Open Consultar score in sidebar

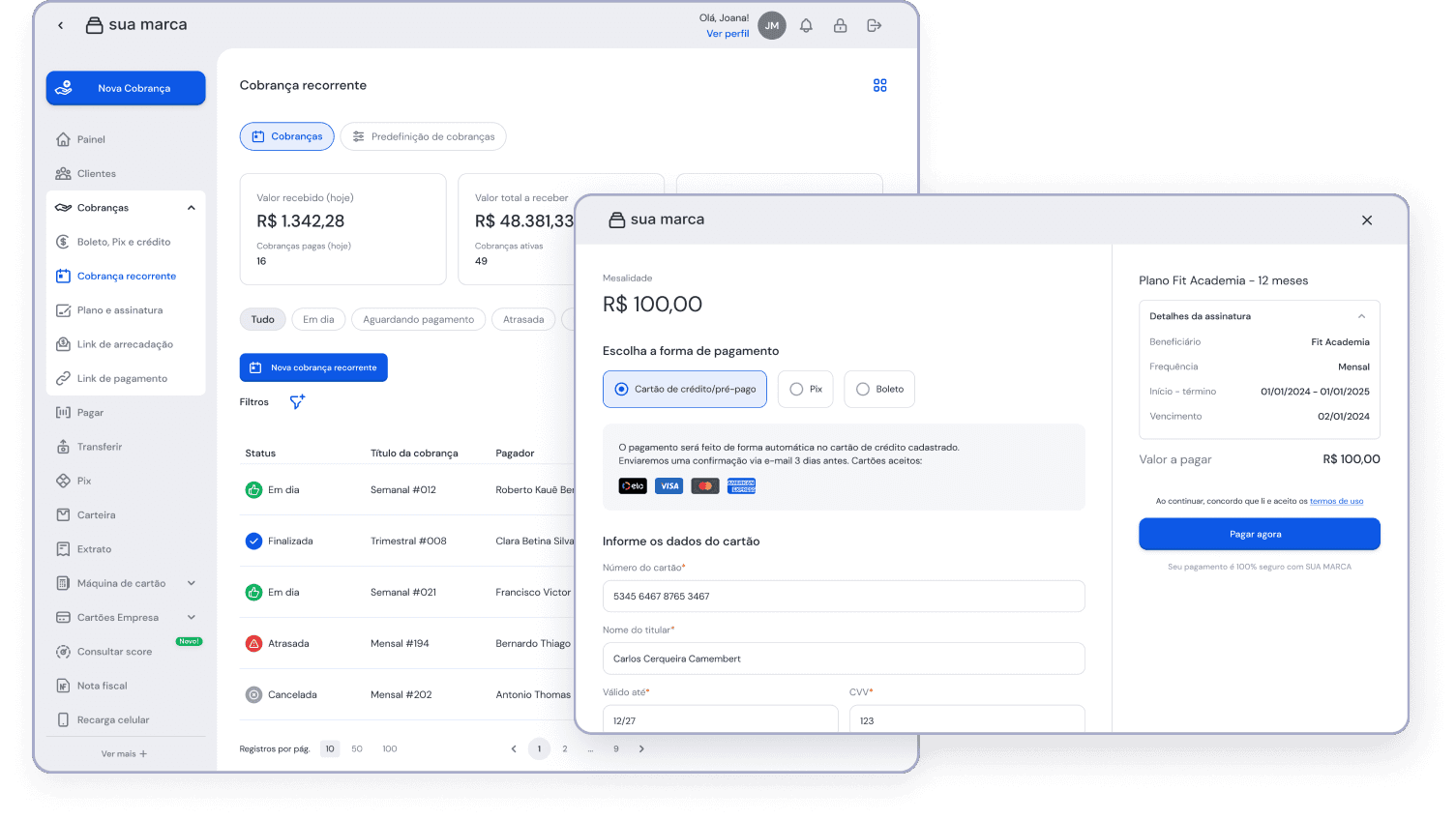114,652
